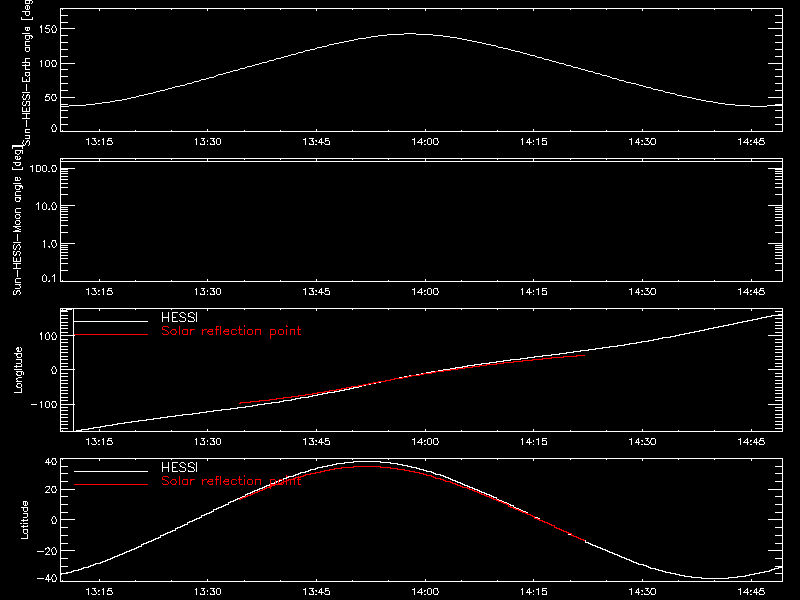Click 14:45 time label on Longitude plot
This screenshot has width=800, height=600.
(x=751, y=441)
